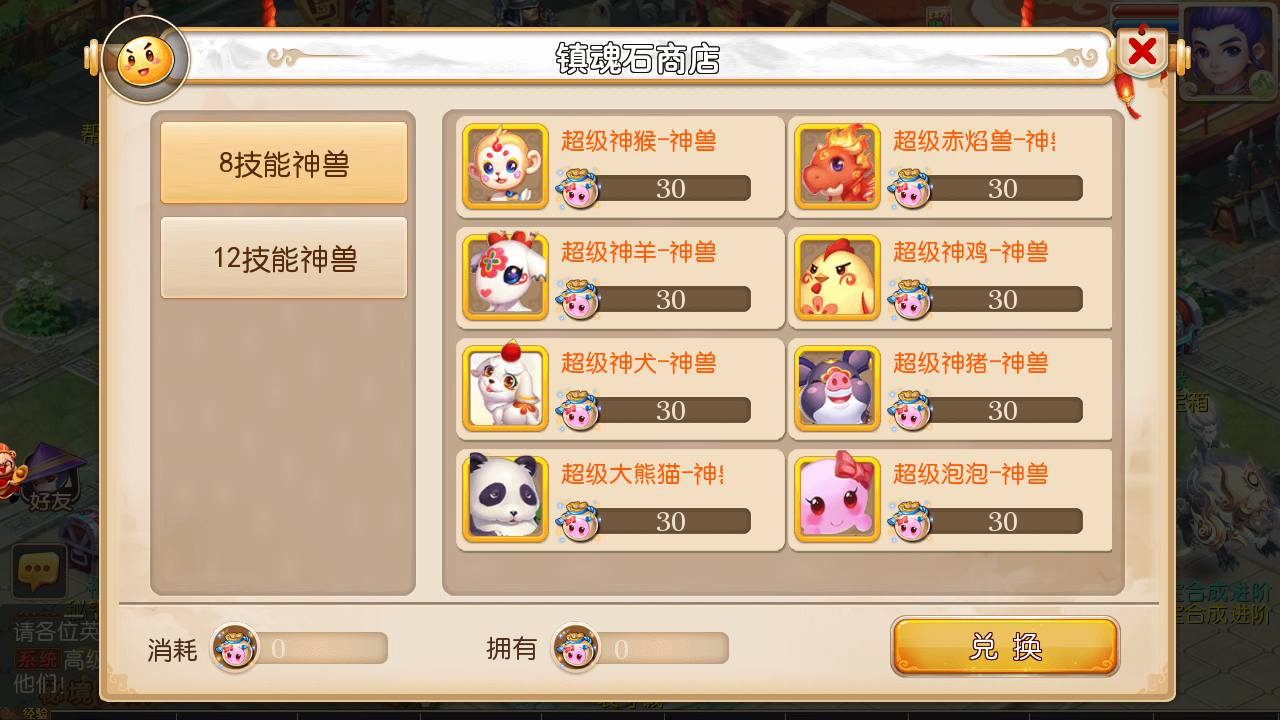
Task: Switch to the 12技能神兽 tab
Action: [284, 258]
